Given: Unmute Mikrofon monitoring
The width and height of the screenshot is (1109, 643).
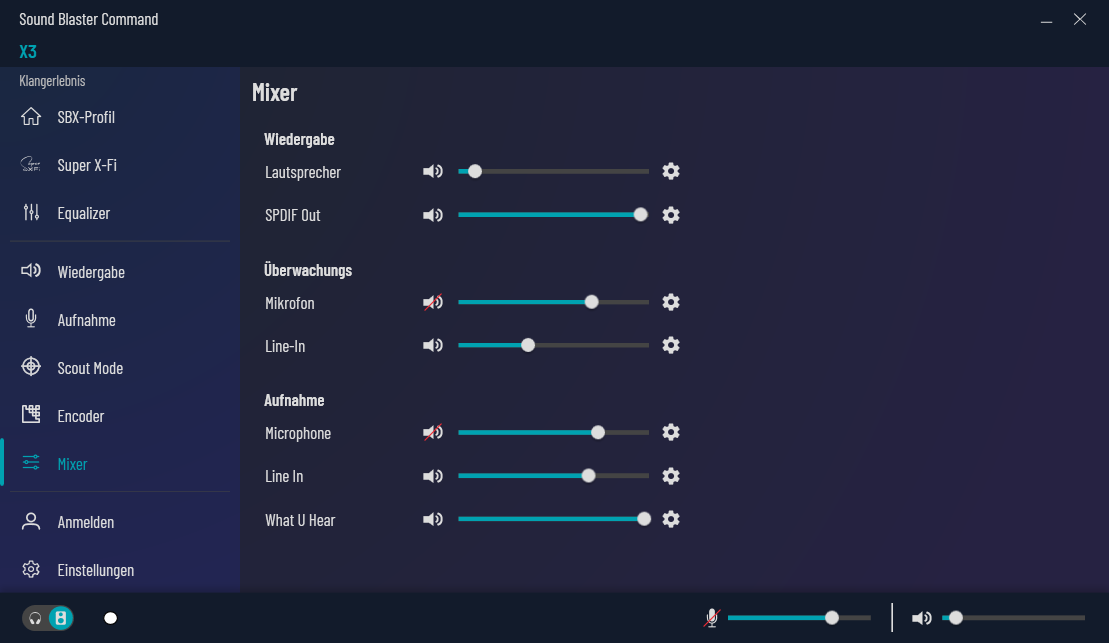Looking at the screenshot, I should click(432, 302).
